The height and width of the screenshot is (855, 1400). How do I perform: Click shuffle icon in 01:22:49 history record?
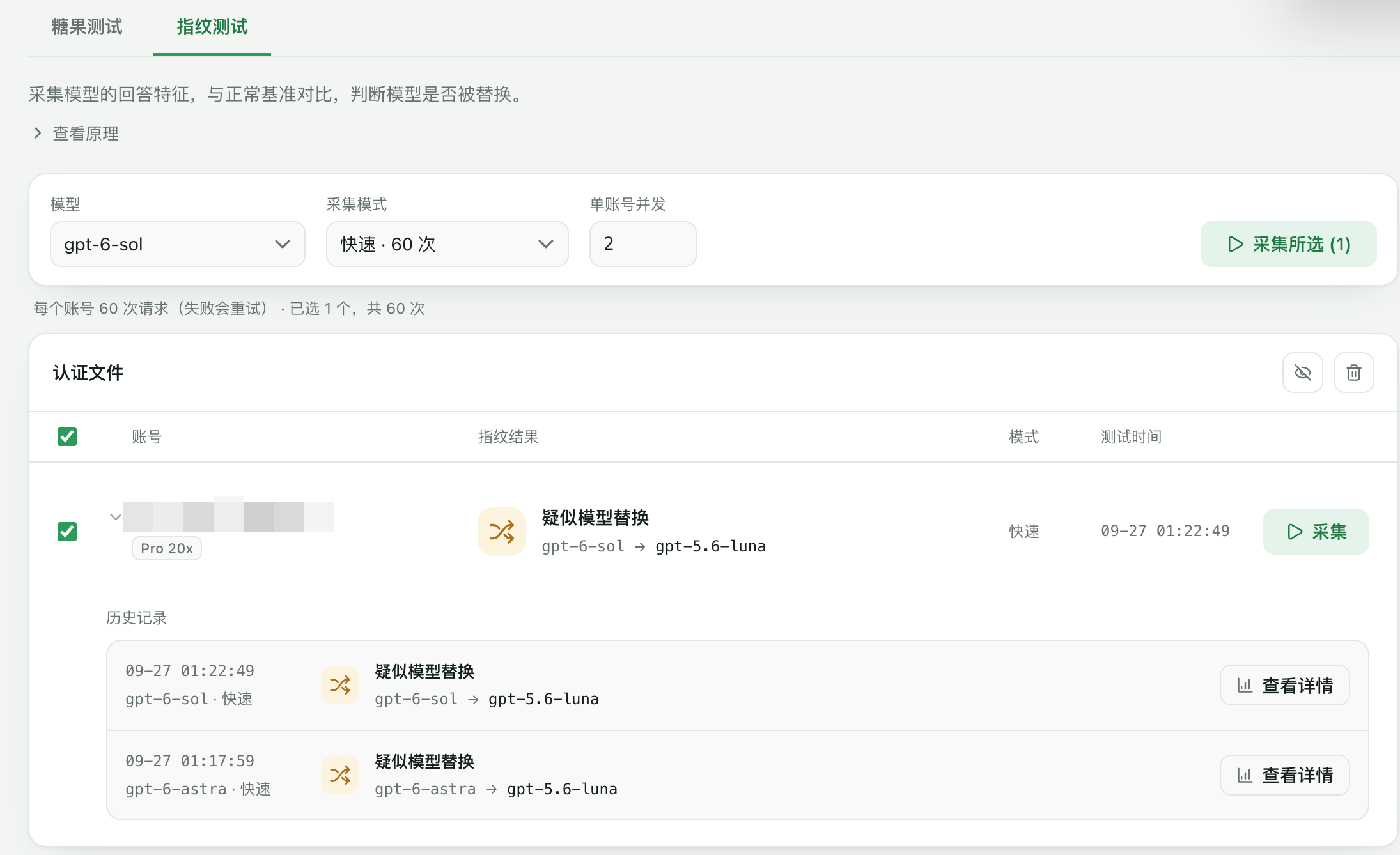click(x=340, y=685)
